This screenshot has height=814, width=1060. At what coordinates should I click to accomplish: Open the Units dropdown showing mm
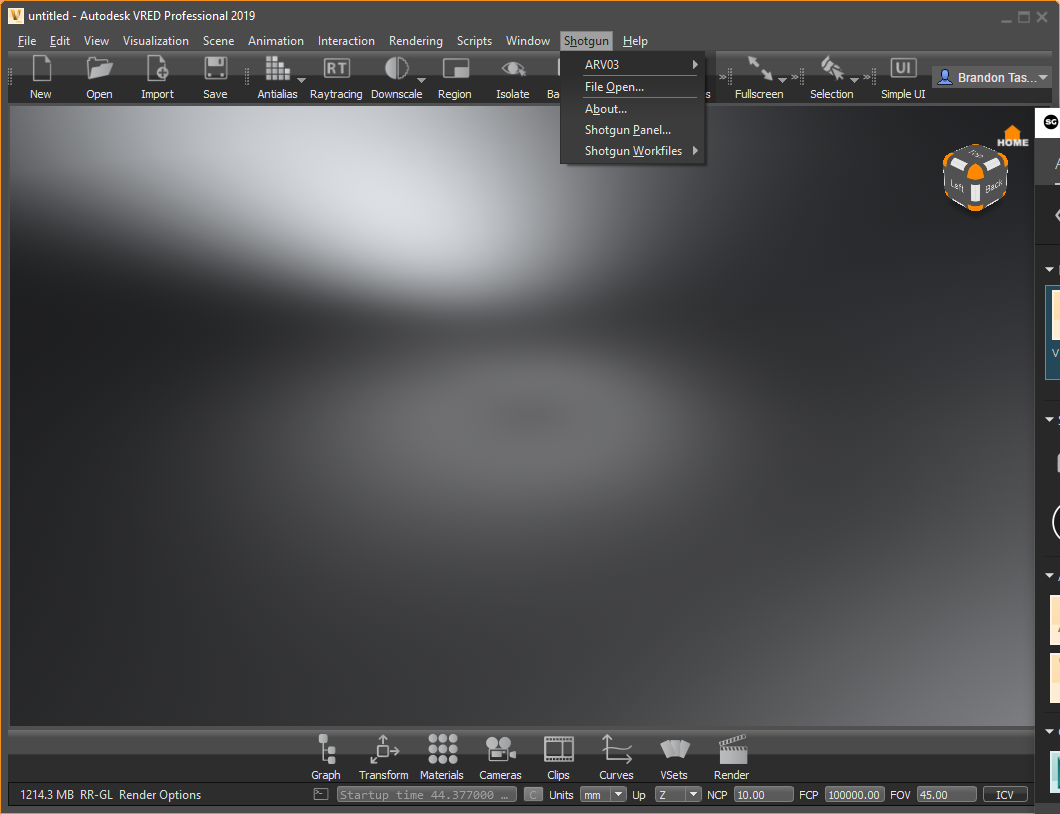[602, 794]
